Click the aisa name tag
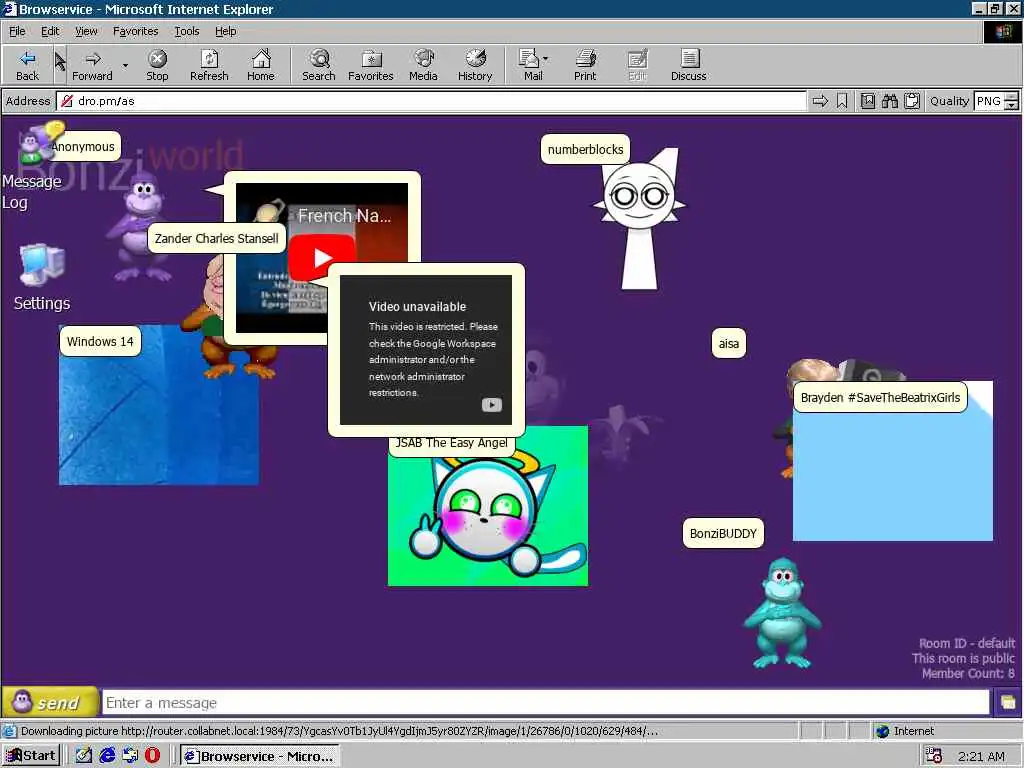The image size is (1024, 768). click(x=728, y=344)
